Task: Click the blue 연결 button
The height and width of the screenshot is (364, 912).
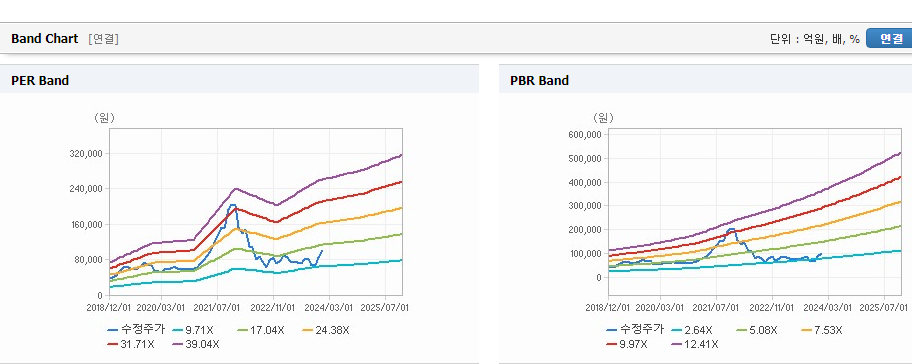Action: (889, 38)
